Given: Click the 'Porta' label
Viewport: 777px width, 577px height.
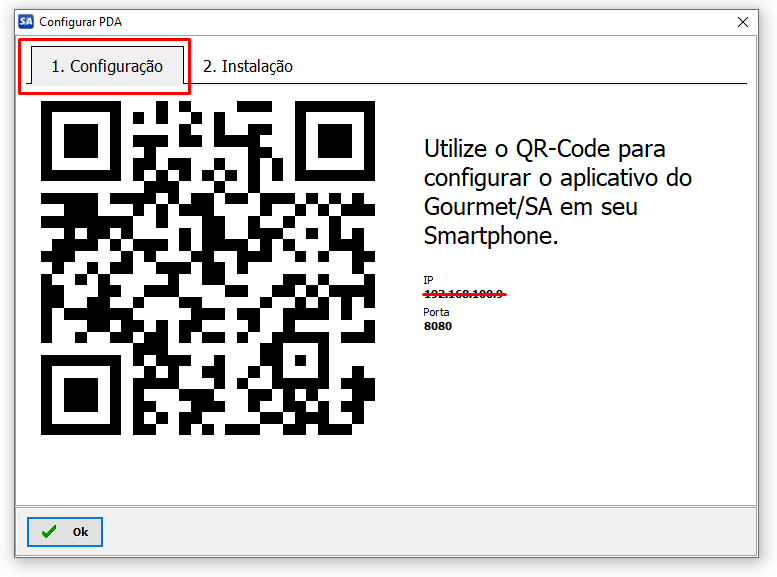Looking at the screenshot, I should click(x=436, y=312).
